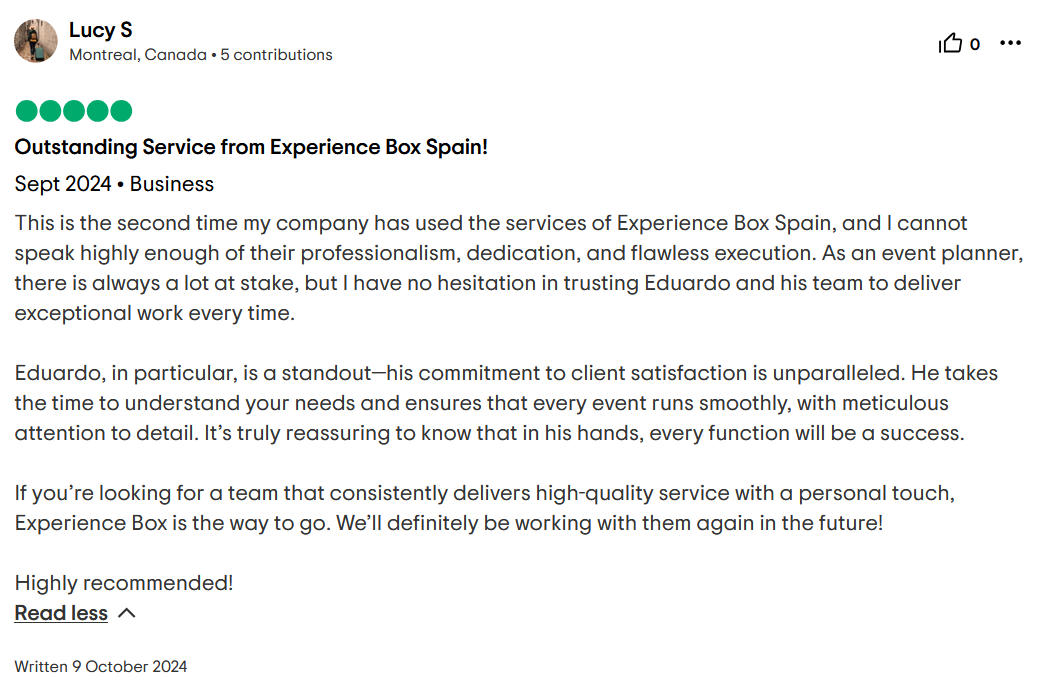The width and height of the screenshot is (1060, 679).
Task: Click the '5 contributions' text
Action: (277, 55)
